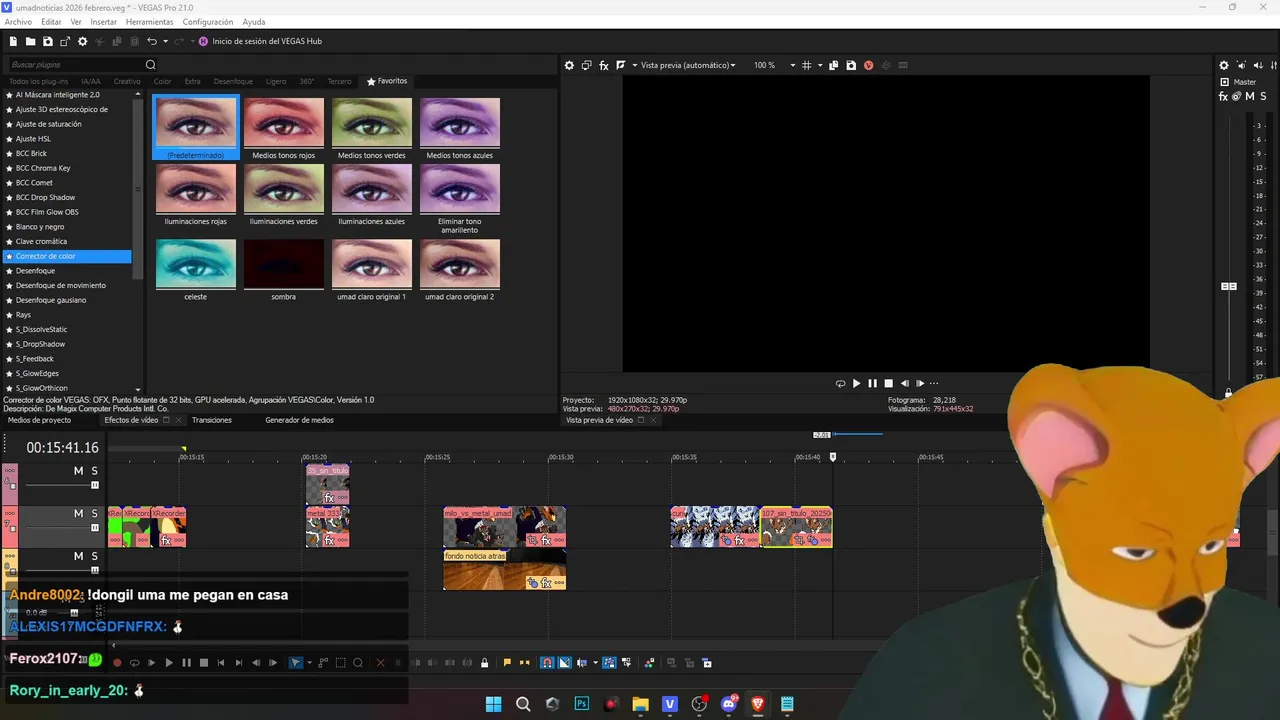Select the S_DropShadow plugin

(40, 344)
